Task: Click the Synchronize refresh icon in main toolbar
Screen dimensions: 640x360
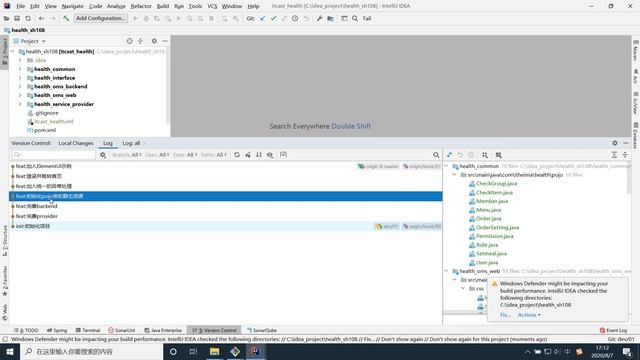Action: pyautogui.click(x=28, y=18)
